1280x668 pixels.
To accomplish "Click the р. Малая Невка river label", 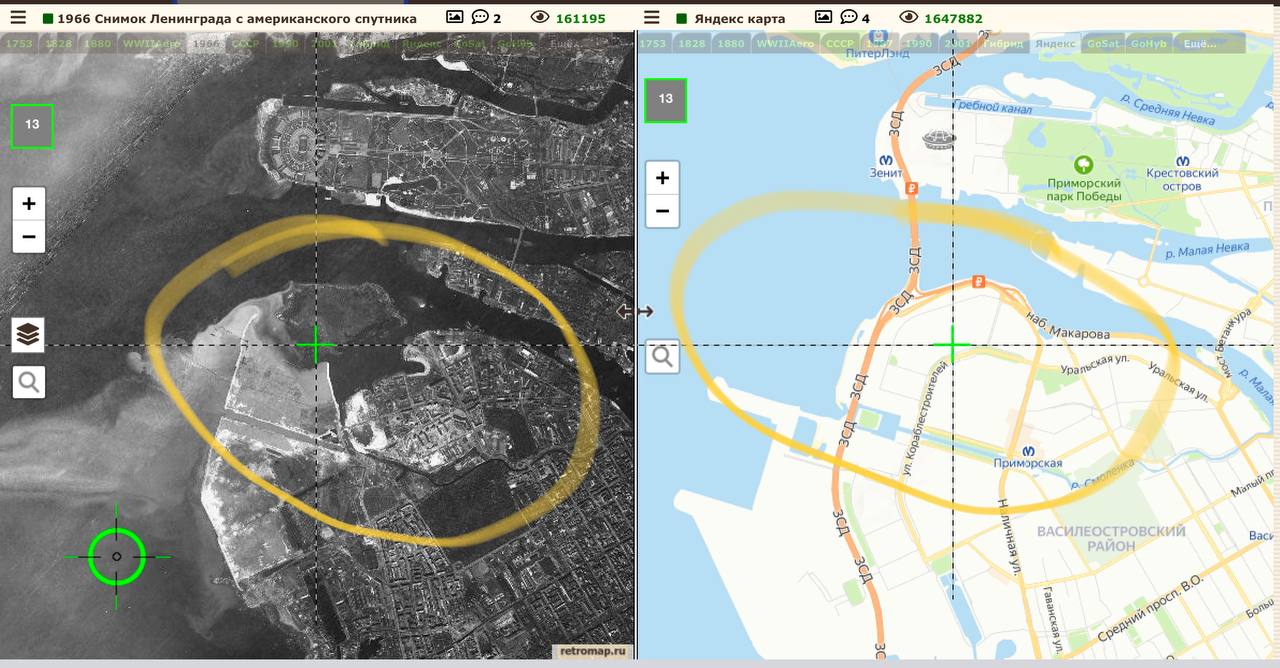I will point(1206,250).
